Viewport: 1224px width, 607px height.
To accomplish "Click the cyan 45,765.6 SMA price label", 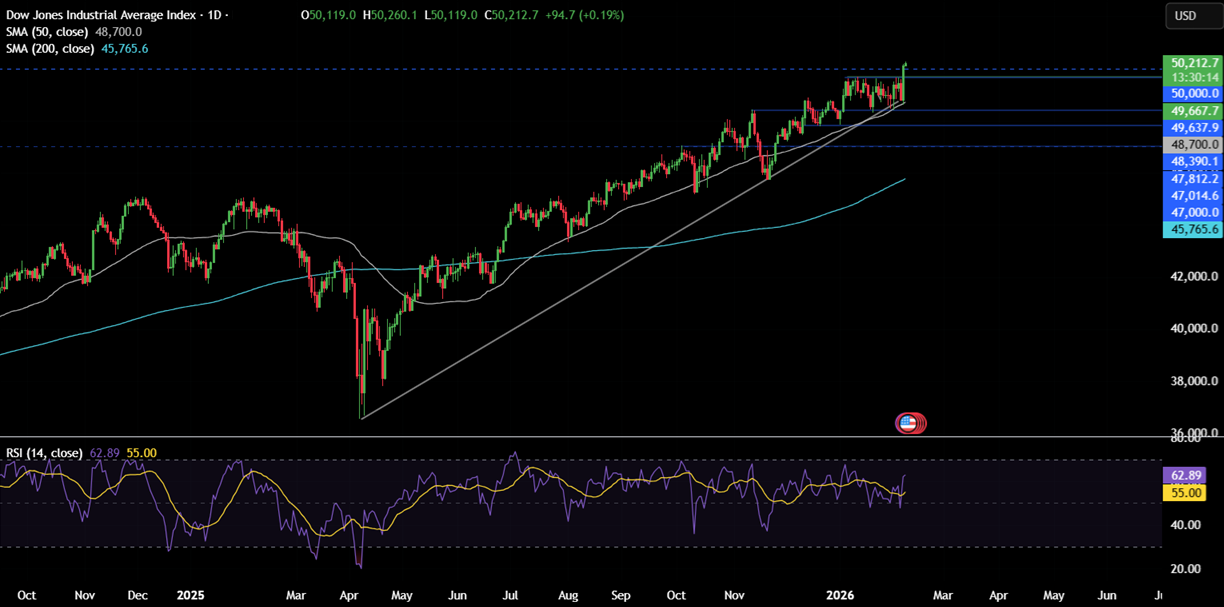I will (1193, 230).
